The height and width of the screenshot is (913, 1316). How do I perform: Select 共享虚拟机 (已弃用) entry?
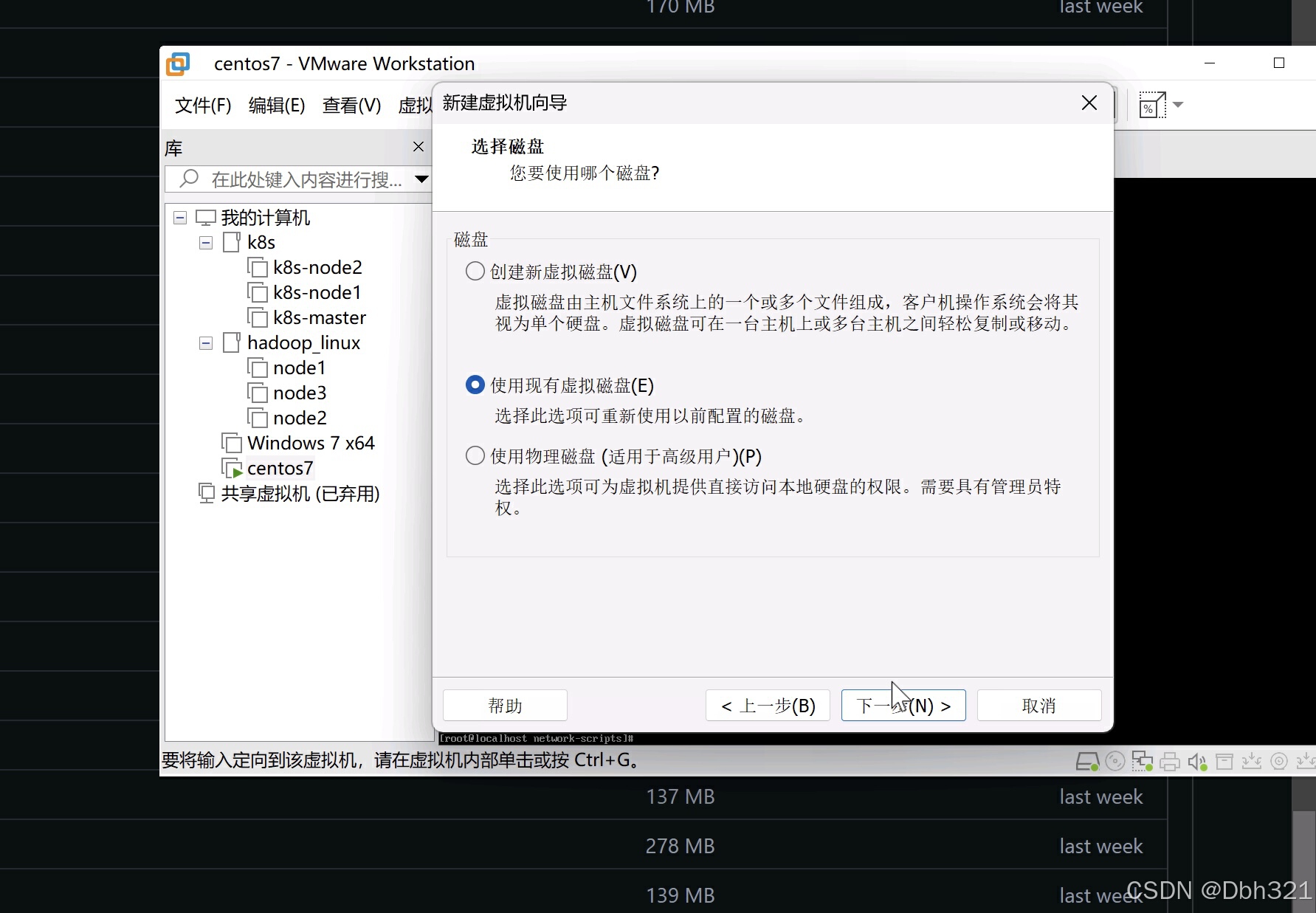(300, 493)
